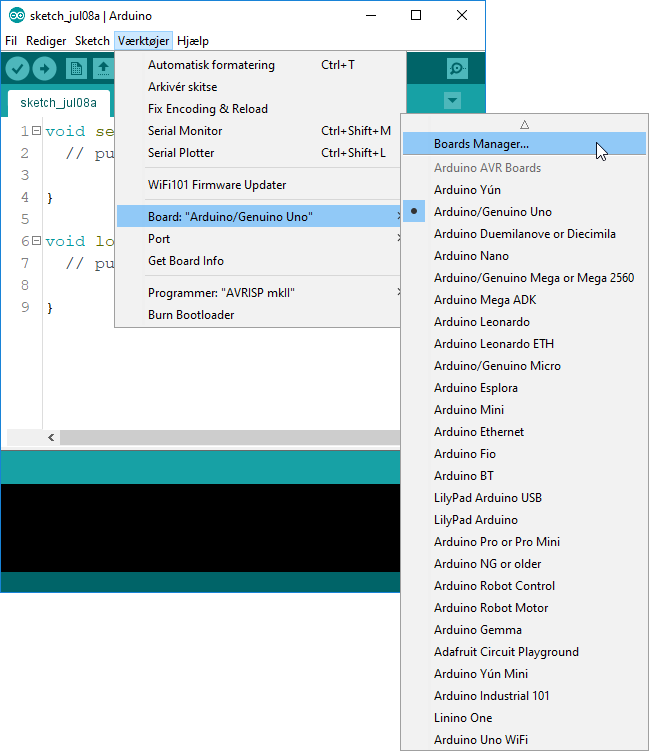This screenshot has width=649, height=751.
Task: Collapse the void setup fold marker
Action: click(35, 131)
